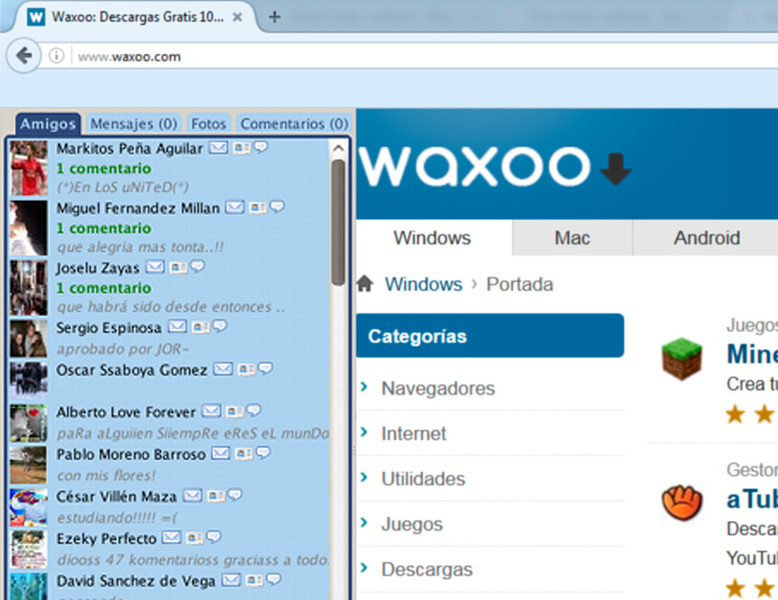Click the Categorías header
Viewport: 778px width, 600px height.
coord(490,336)
